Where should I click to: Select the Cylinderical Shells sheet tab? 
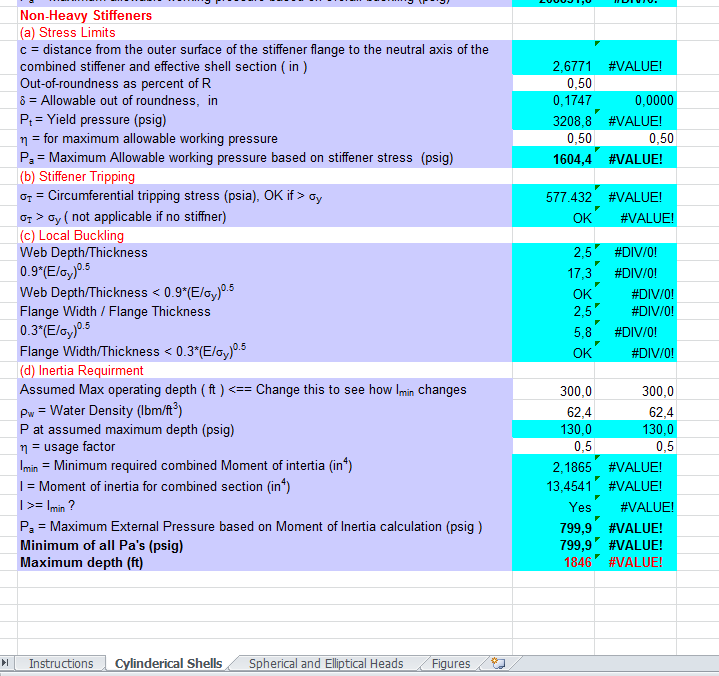click(x=168, y=664)
